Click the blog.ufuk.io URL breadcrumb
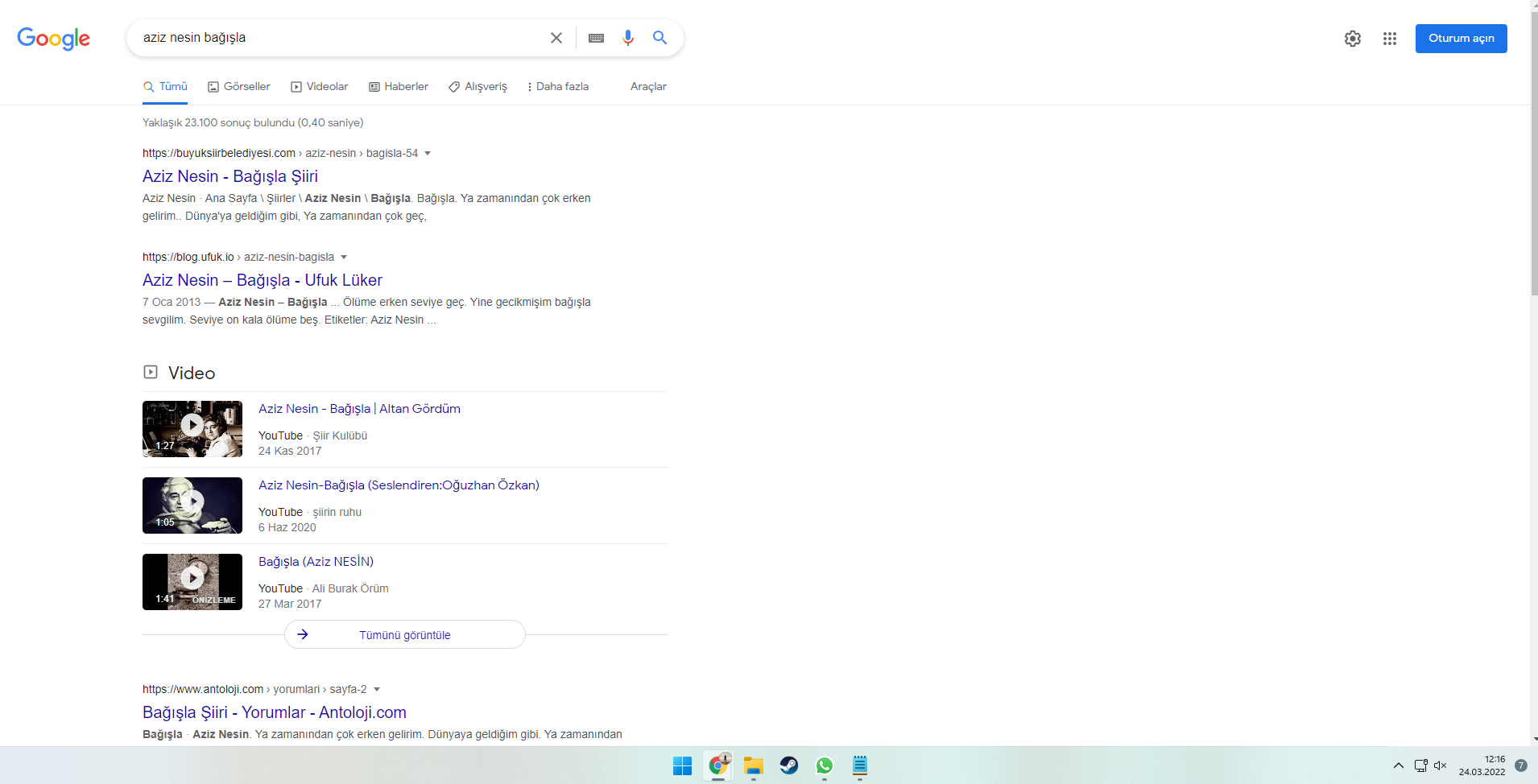Screen dimensions: 1538x784 click(238, 257)
